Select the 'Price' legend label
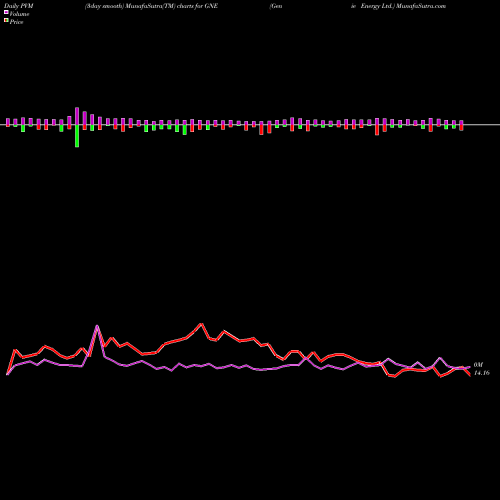Screen dimensions: 500x500 point(16,22)
